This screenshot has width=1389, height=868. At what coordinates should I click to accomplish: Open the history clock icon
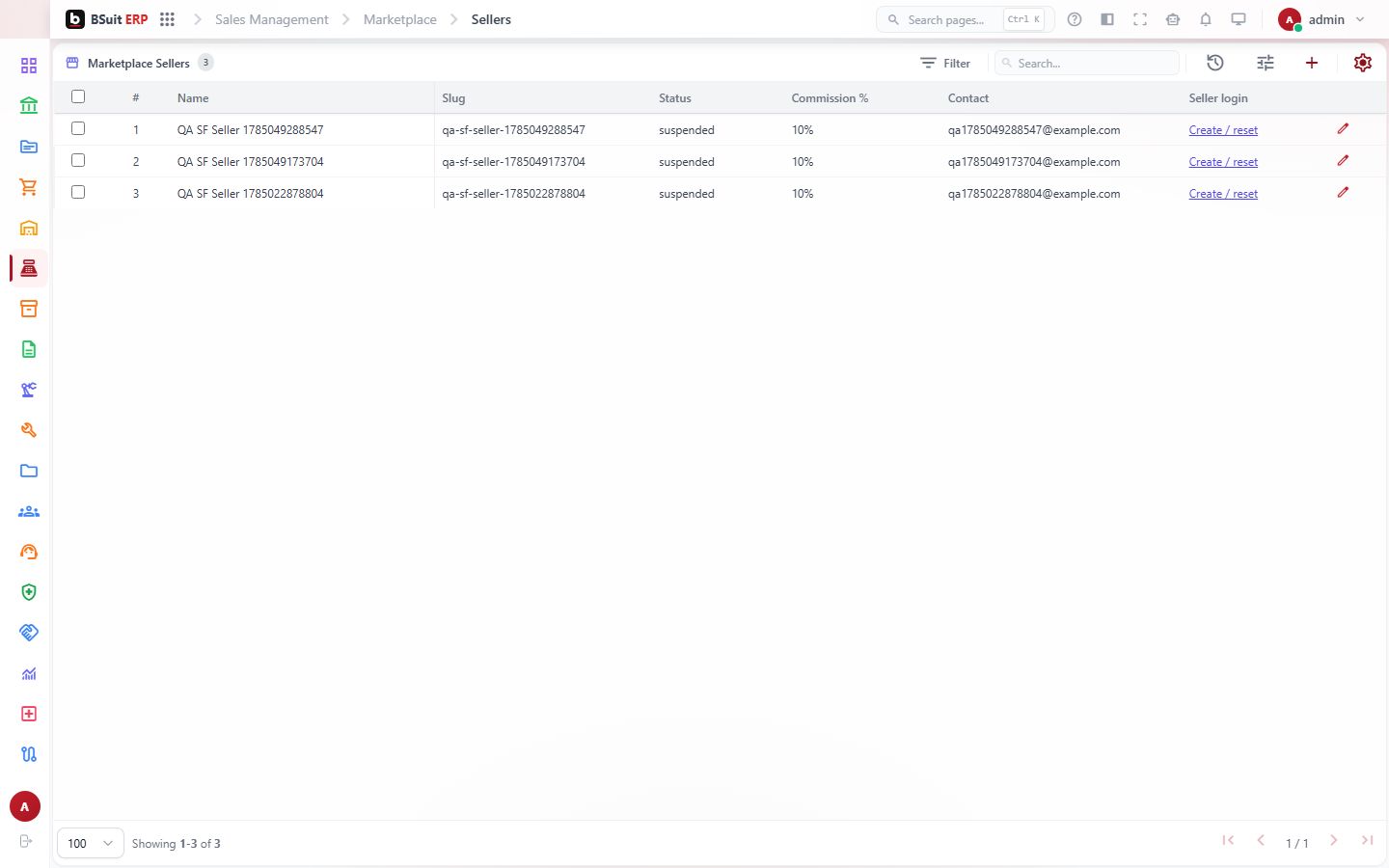pos(1215,63)
